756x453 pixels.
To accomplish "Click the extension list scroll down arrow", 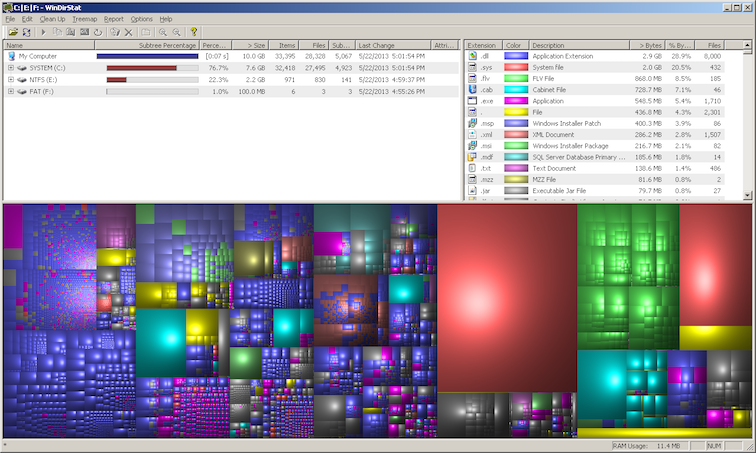I will pos(747,195).
